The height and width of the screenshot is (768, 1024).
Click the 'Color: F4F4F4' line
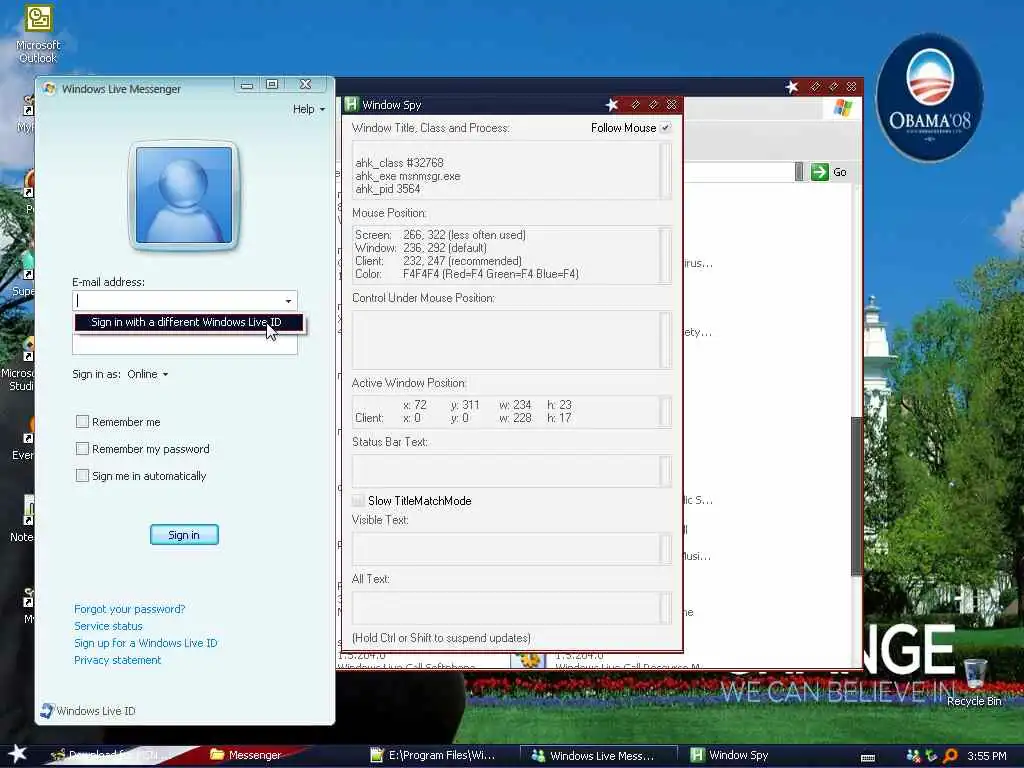point(467,274)
